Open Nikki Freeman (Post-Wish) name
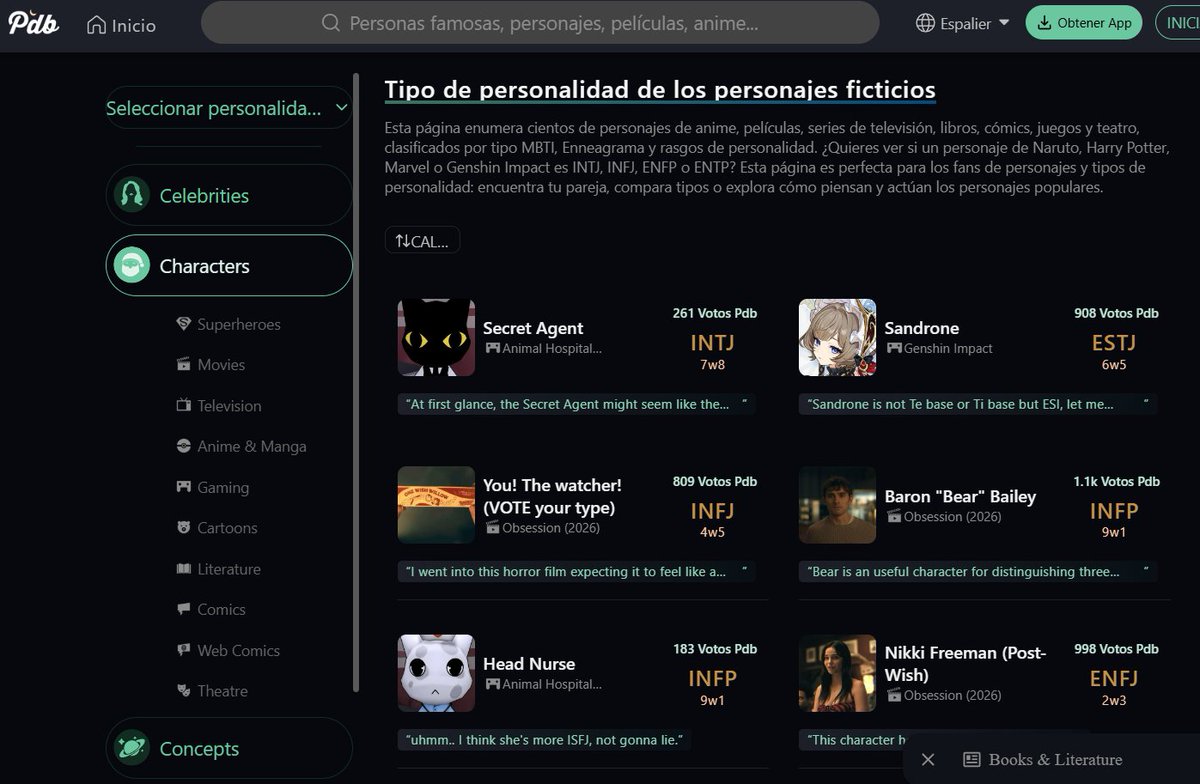1200x784 pixels. pyautogui.click(x=965, y=663)
